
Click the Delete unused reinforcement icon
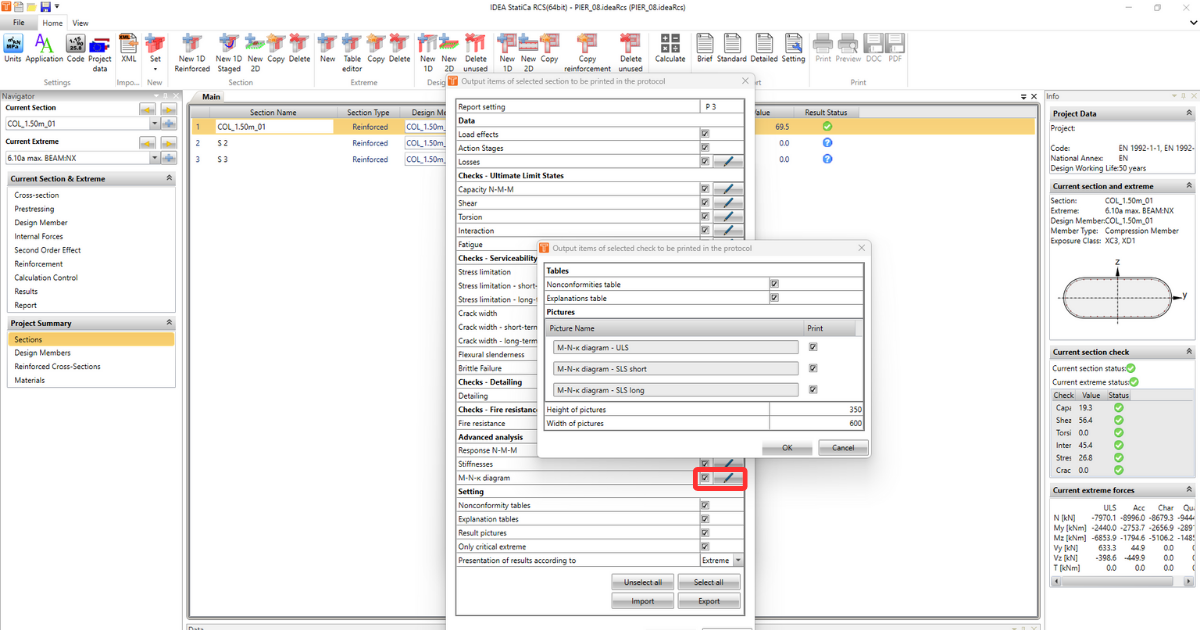coord(630,47)
